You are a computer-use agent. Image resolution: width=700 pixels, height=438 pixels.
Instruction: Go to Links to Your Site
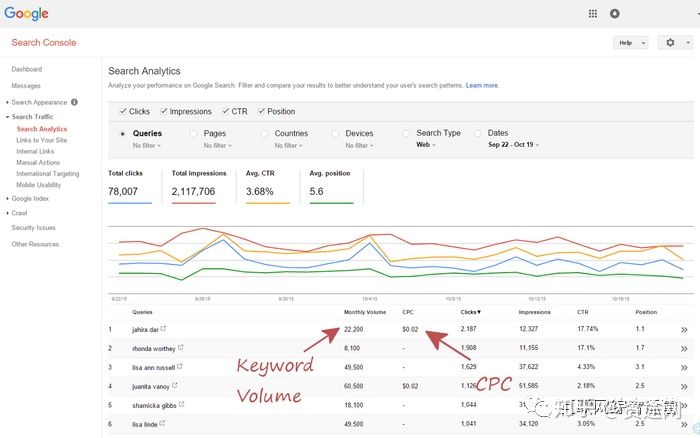(x=42, y=140)
